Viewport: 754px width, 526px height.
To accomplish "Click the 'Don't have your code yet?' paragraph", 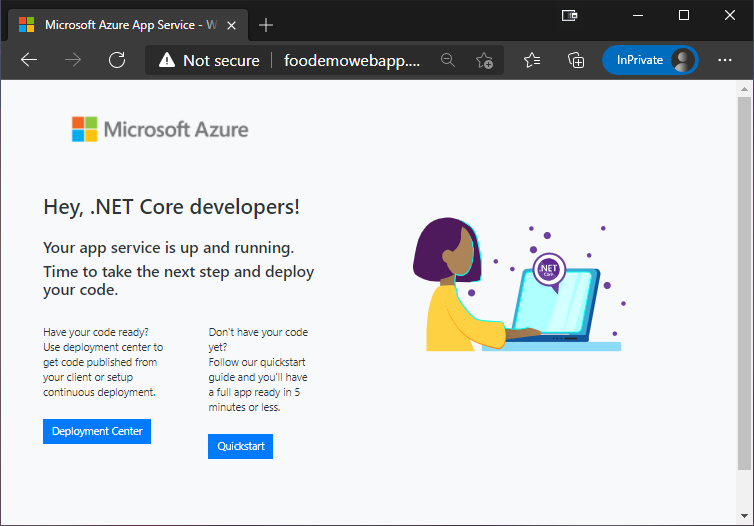I will click(x=258, y=370).
